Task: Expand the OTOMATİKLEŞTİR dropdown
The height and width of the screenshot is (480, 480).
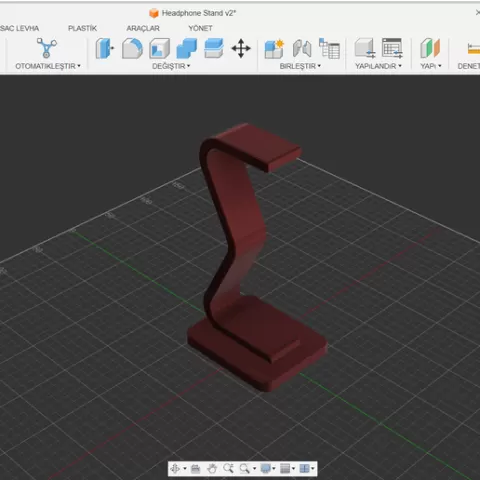Action: pos(48,66)
